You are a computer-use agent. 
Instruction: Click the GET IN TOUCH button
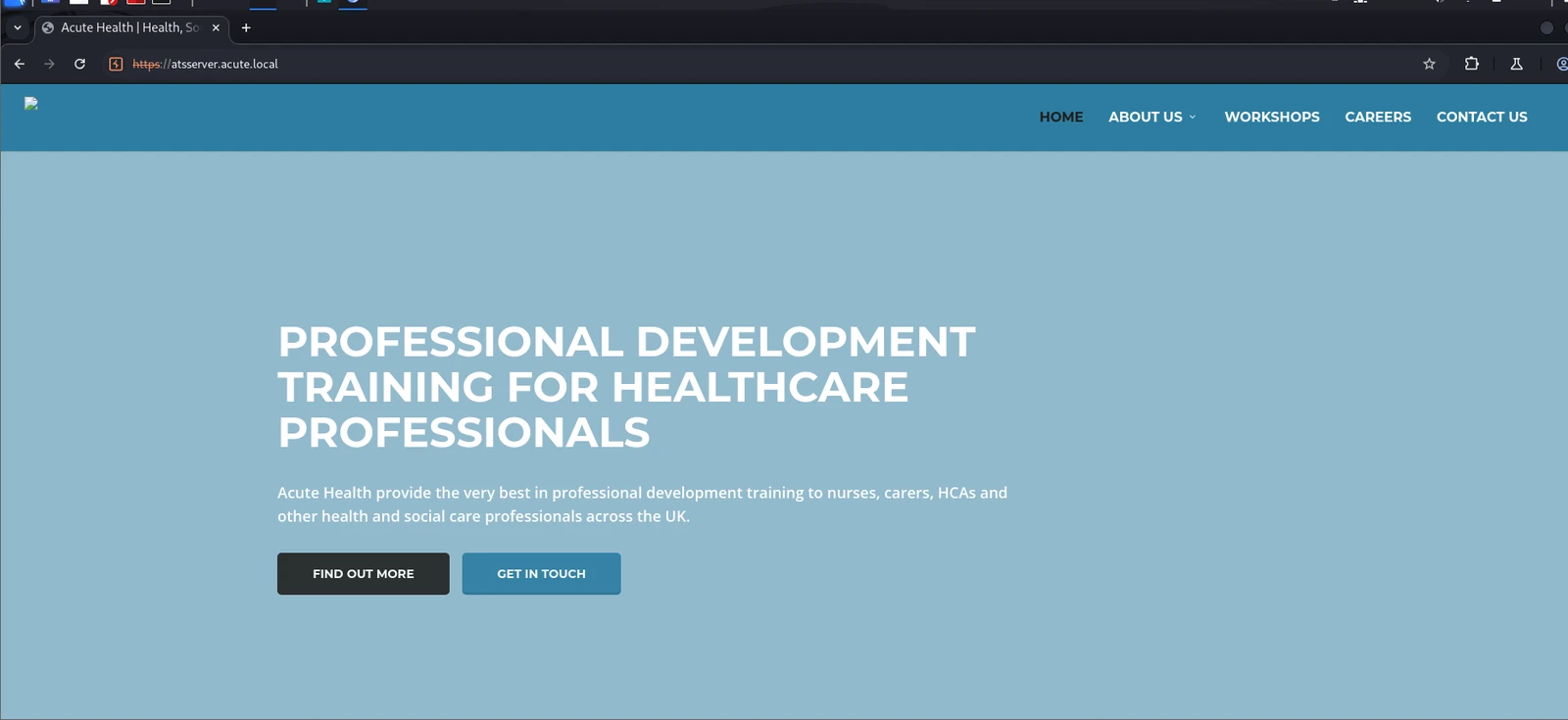pyautogui.click(x=542, y=574)
